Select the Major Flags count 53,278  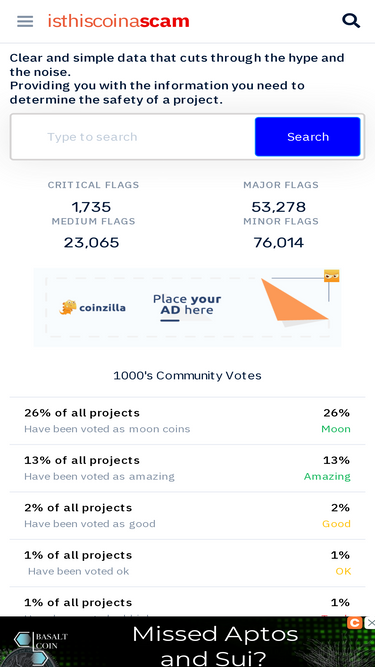click(x=278, y=207)
